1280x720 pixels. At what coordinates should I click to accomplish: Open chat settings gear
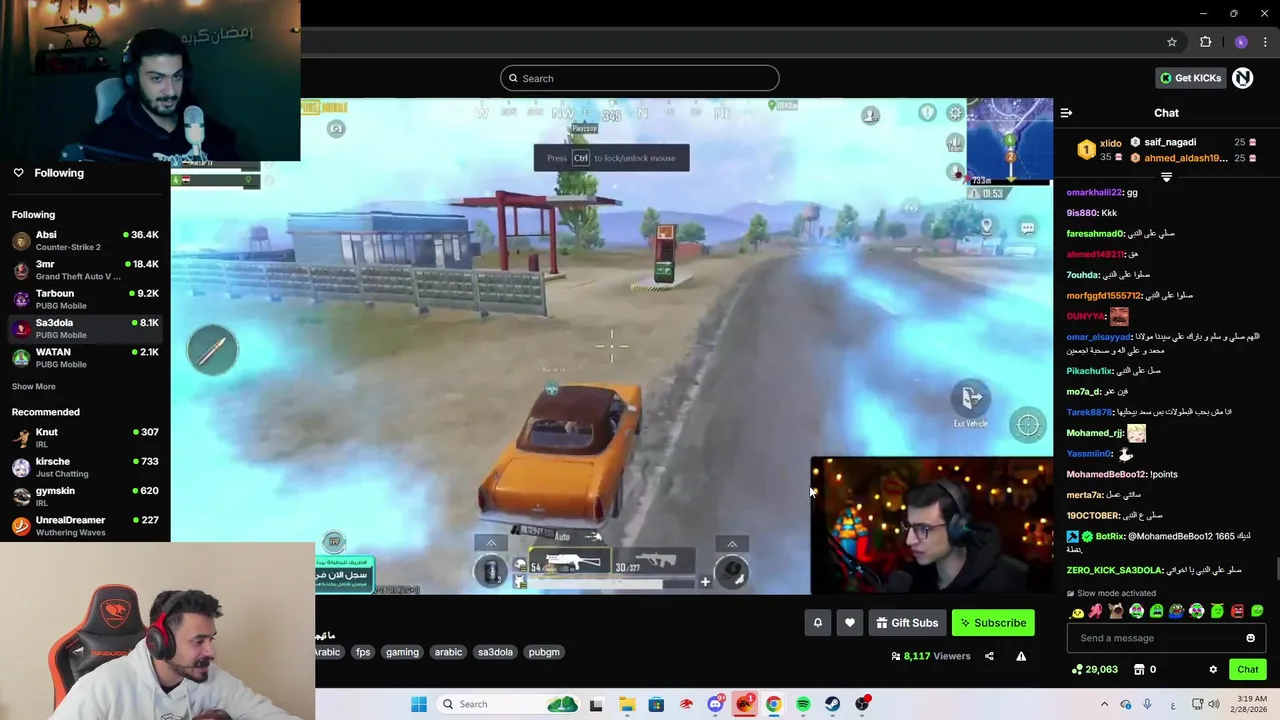(x=1213, y=670)
